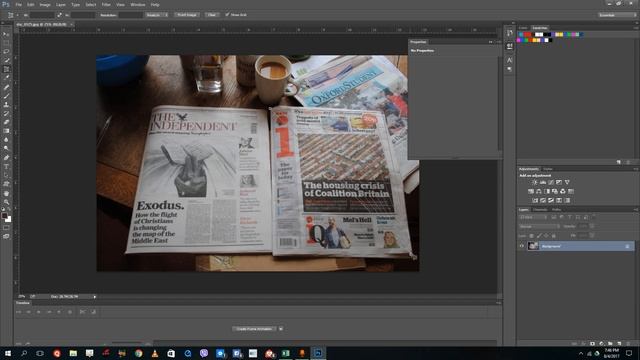Open the File menu
This screenshot has width=640, height=360.
[18, 4]
